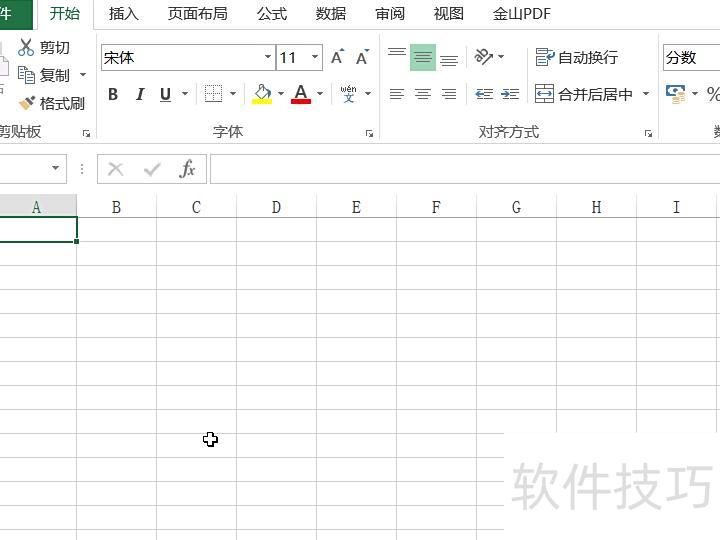The width and height of the screenshot is (720, 540).
Task: Decrease font size with the smaller A icon
Action: (362, 57)
